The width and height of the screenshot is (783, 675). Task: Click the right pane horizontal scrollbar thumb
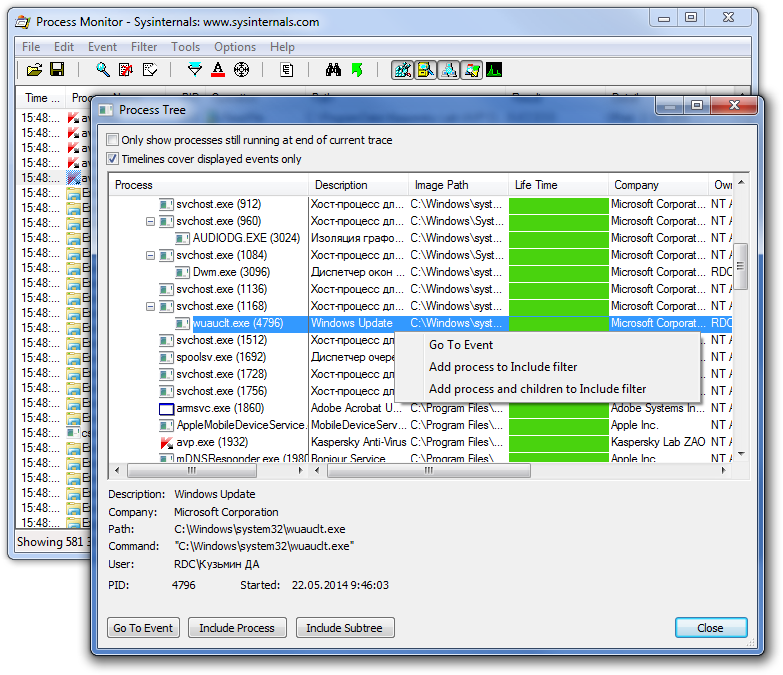(429, 470)
